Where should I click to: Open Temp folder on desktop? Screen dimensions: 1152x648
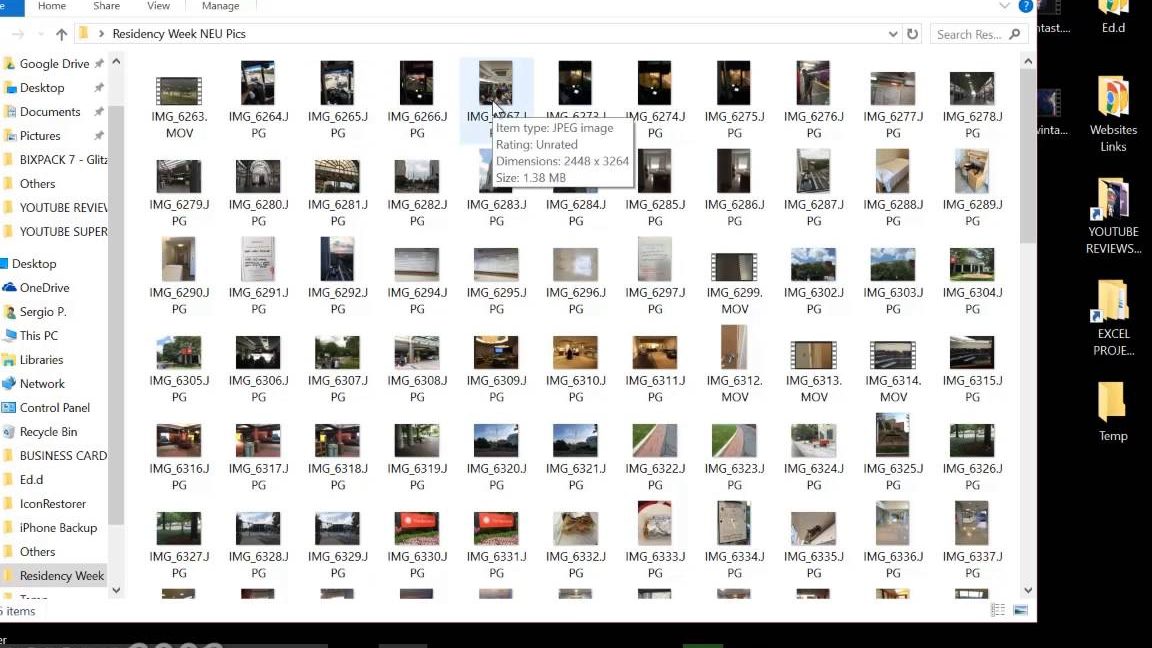(1113, 411)
